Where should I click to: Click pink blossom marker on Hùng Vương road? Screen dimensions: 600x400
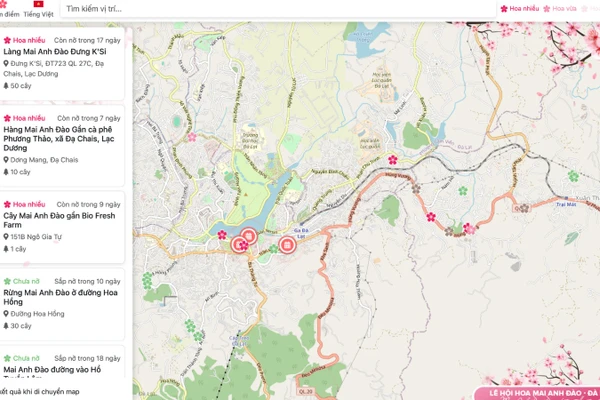point(431,216)
